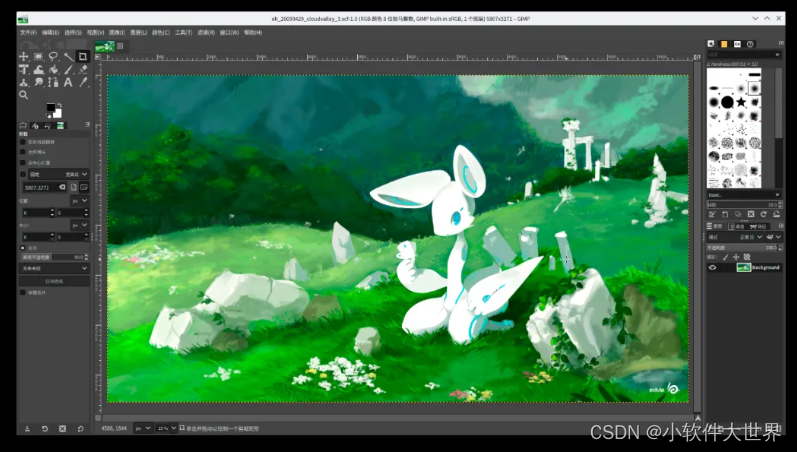797x452 pixels.
Task: Select the Crop tool
Action: (82, 56)
